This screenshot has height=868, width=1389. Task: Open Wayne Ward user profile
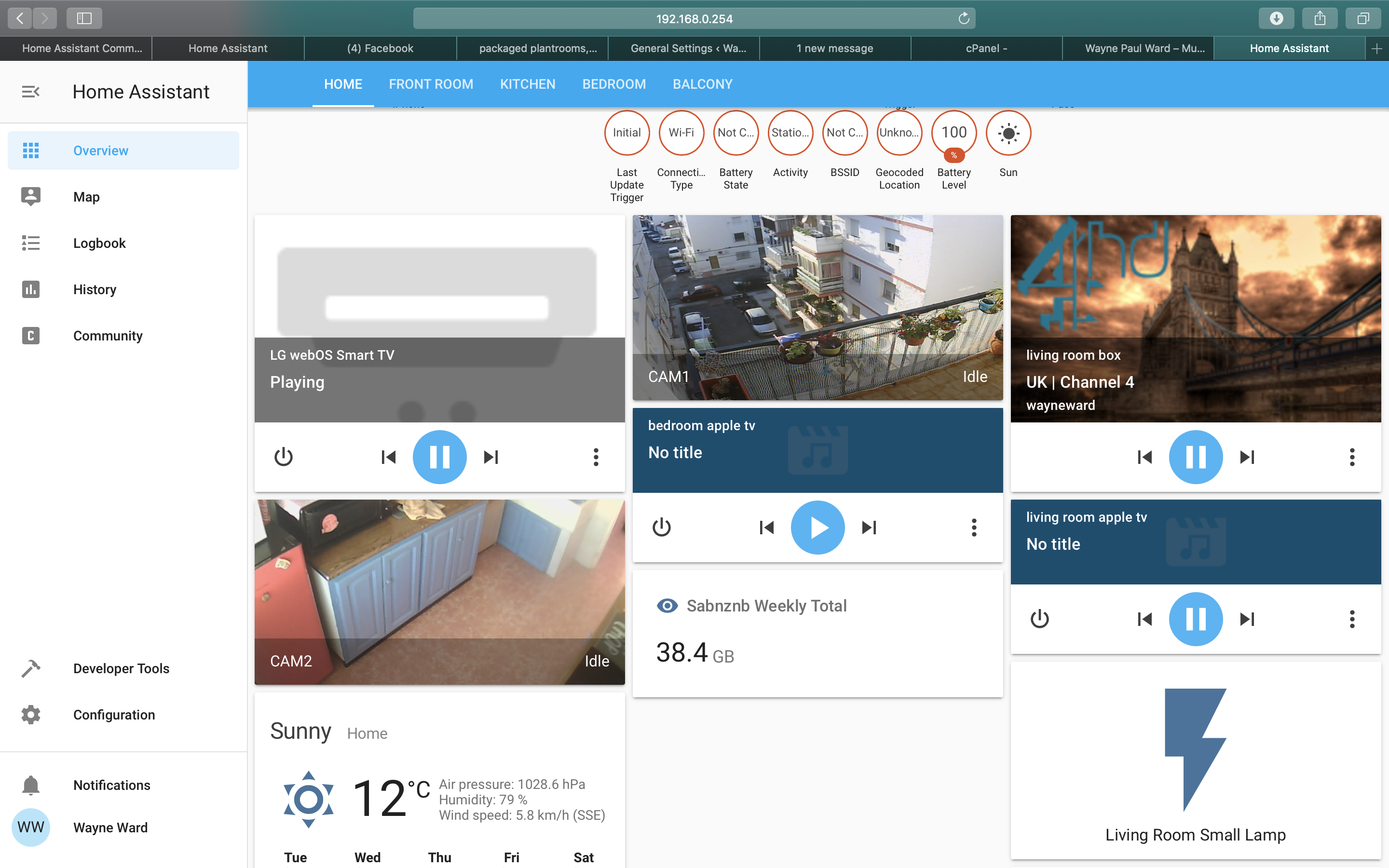pyautogui.click(x=123, y=827)
